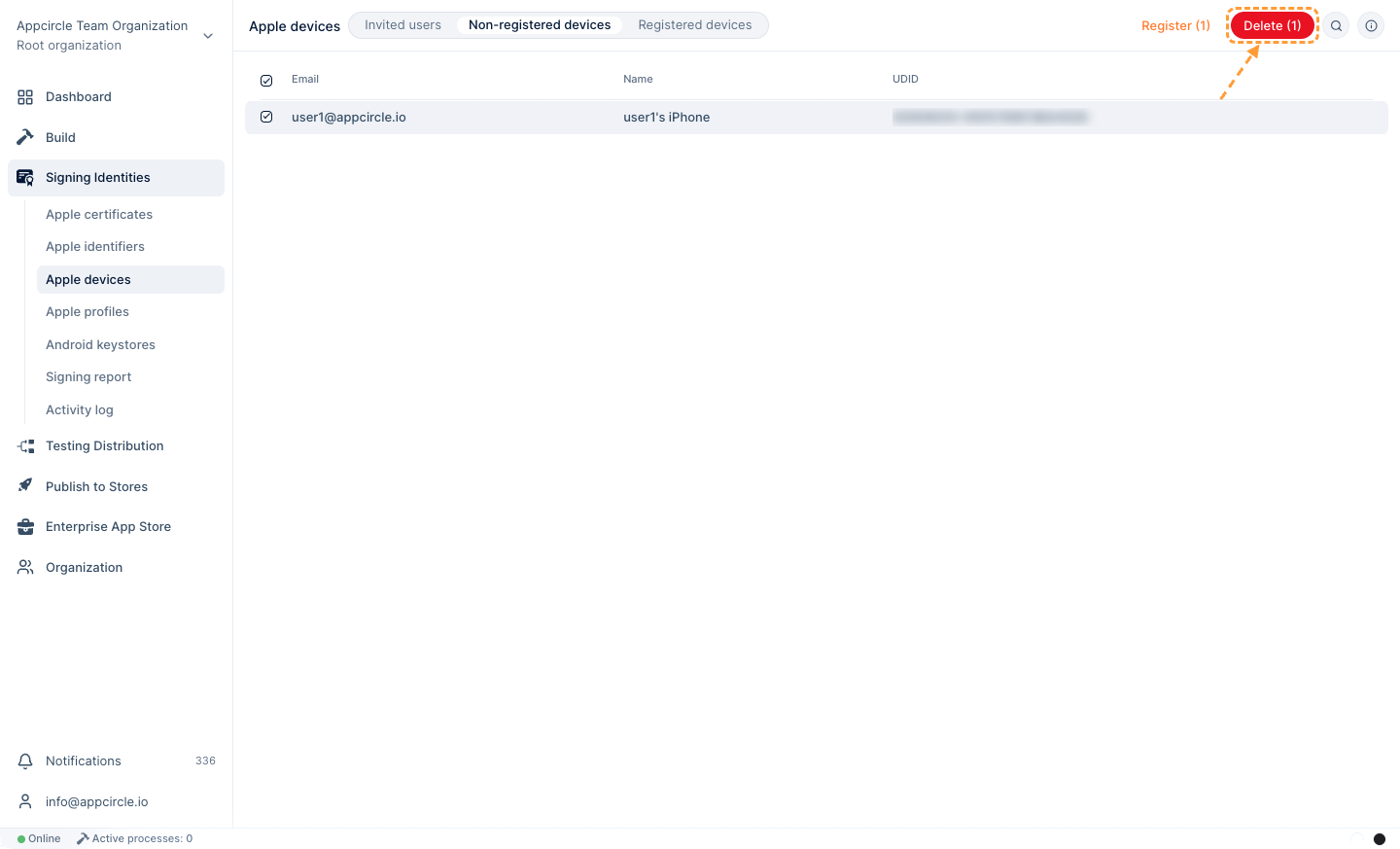Viewport: 1400px width, 849px height.
Task: Click the Enterprise App Store briefcase icon
Action: pyautogui.click(x=25, y=527)
